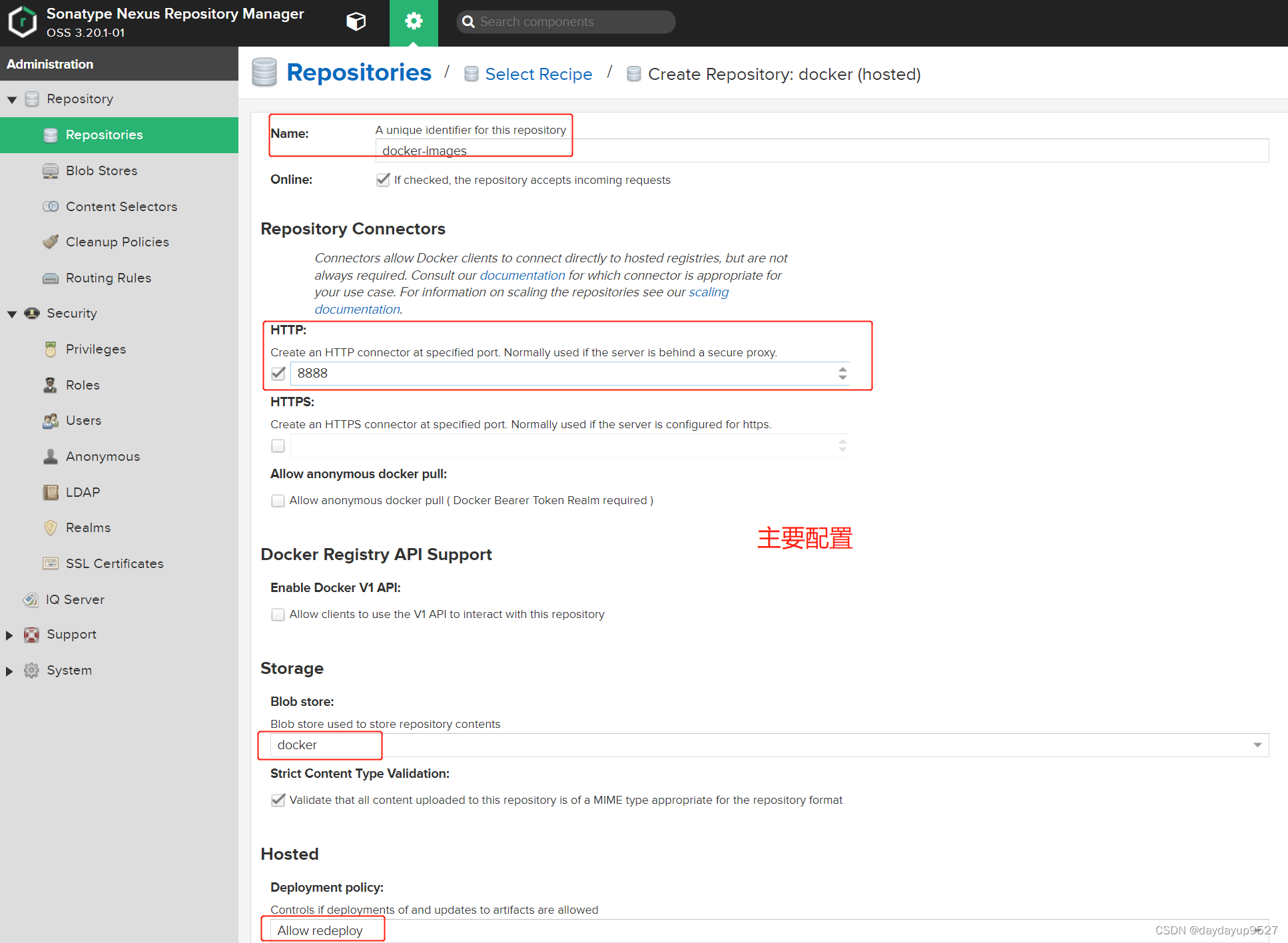Open the scaling documentation link
The image size is (1288, 943).
point(708,292)
